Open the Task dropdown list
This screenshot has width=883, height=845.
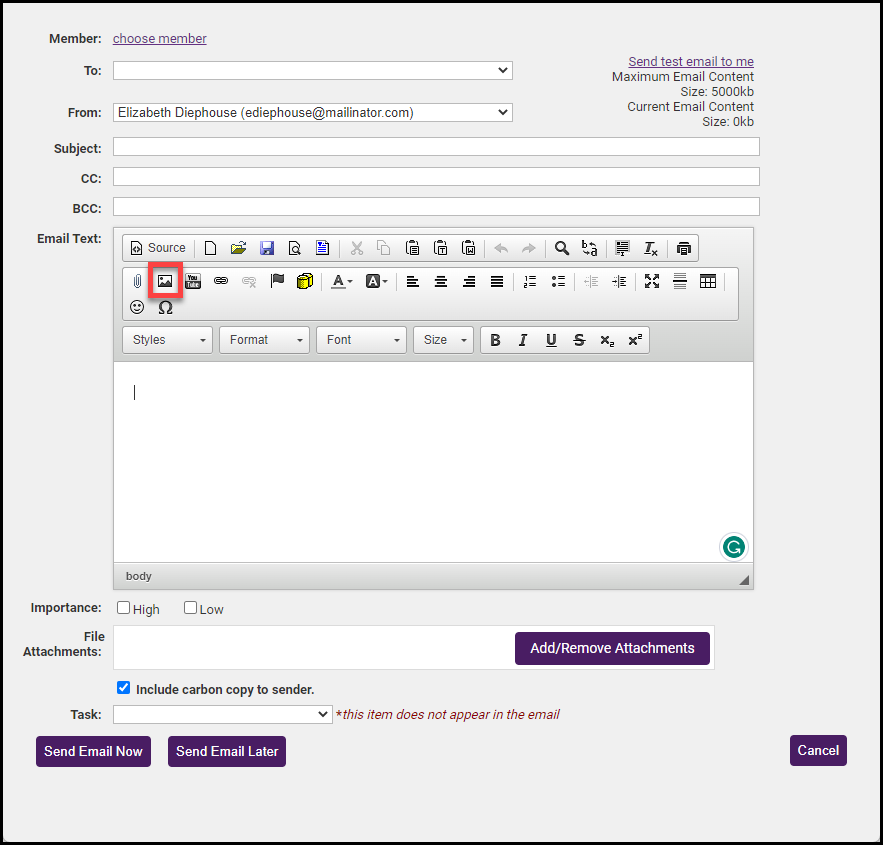(x=222, y=714)
